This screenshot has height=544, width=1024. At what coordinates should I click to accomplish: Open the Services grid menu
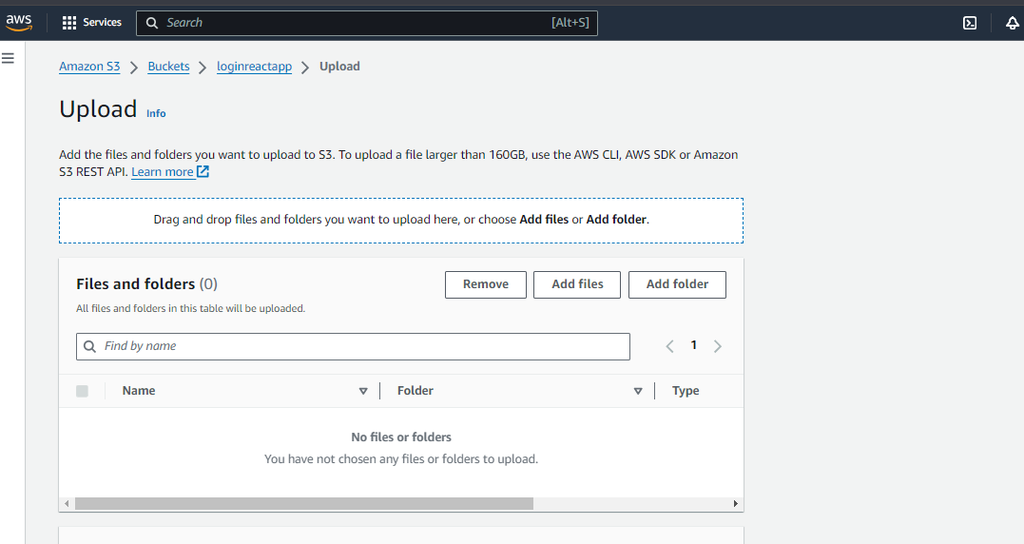point(92,22)
